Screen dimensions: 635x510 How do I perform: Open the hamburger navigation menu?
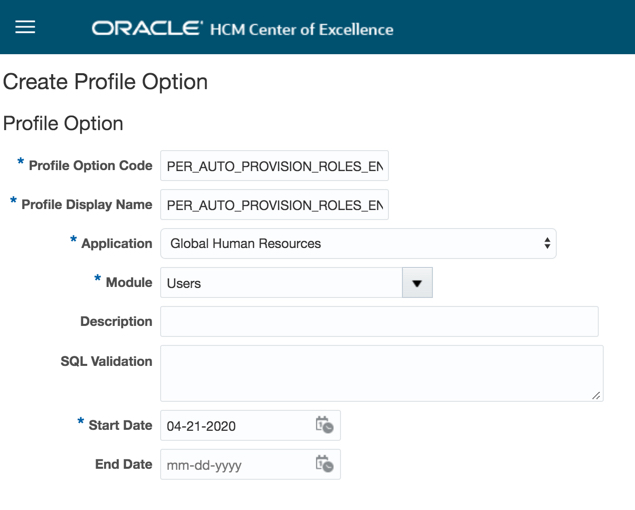(x=25, y=27)
